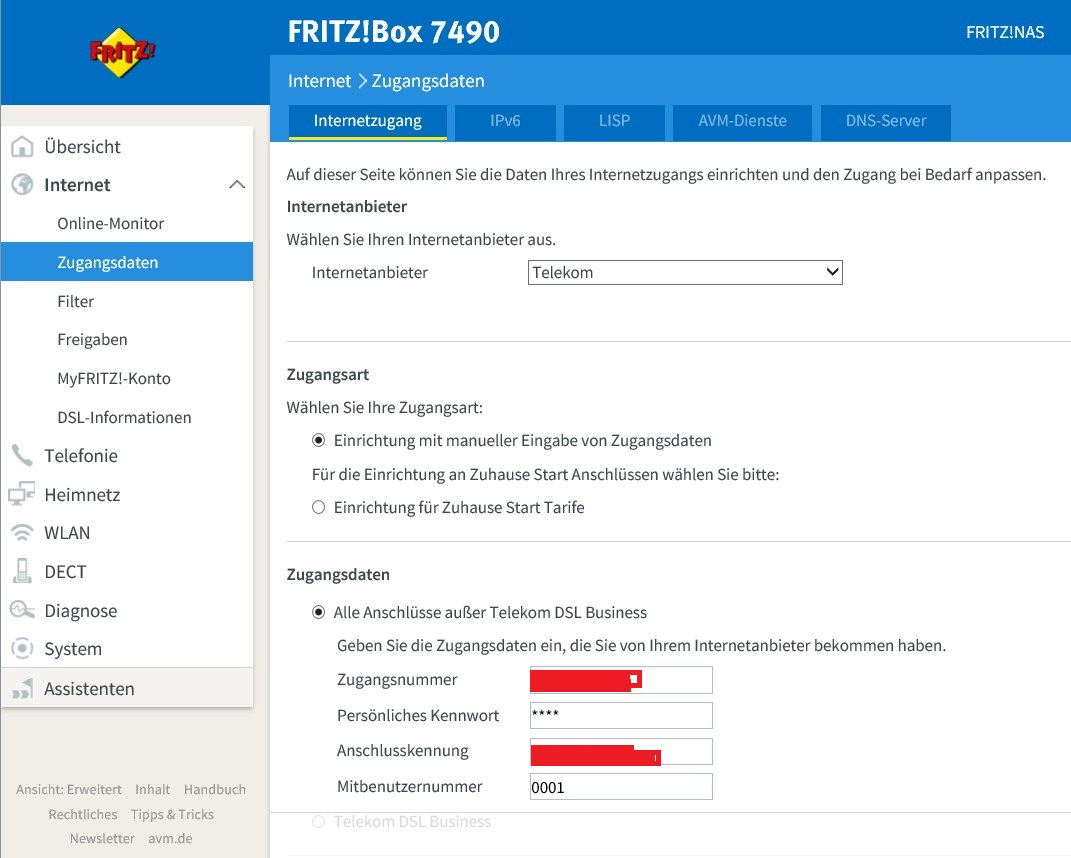Click the Inhalt footer link
Screen dimensions: 1071x858
coord(152,789)
